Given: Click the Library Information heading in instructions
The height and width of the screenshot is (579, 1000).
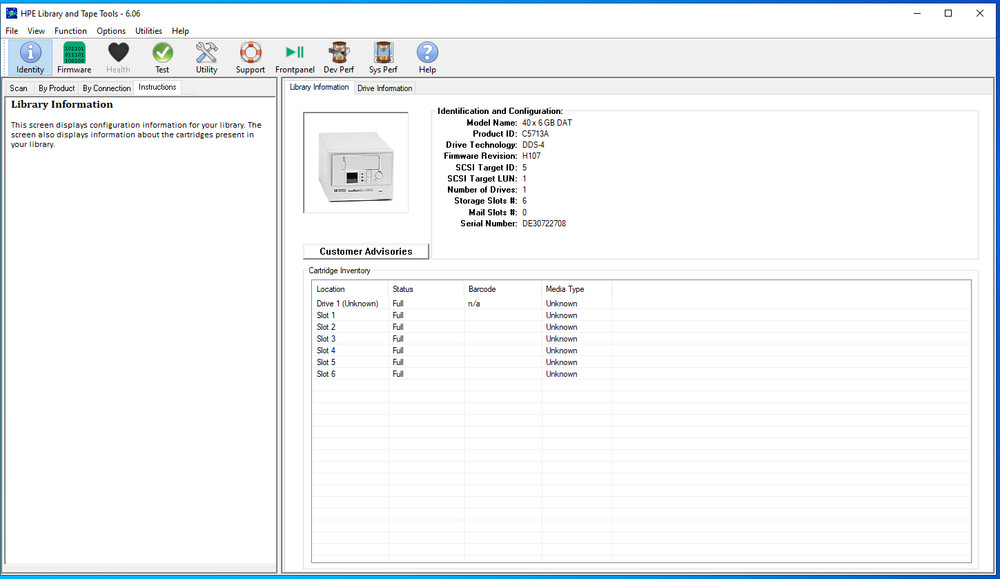Looking at the screenshot, I should coord(62,105).
